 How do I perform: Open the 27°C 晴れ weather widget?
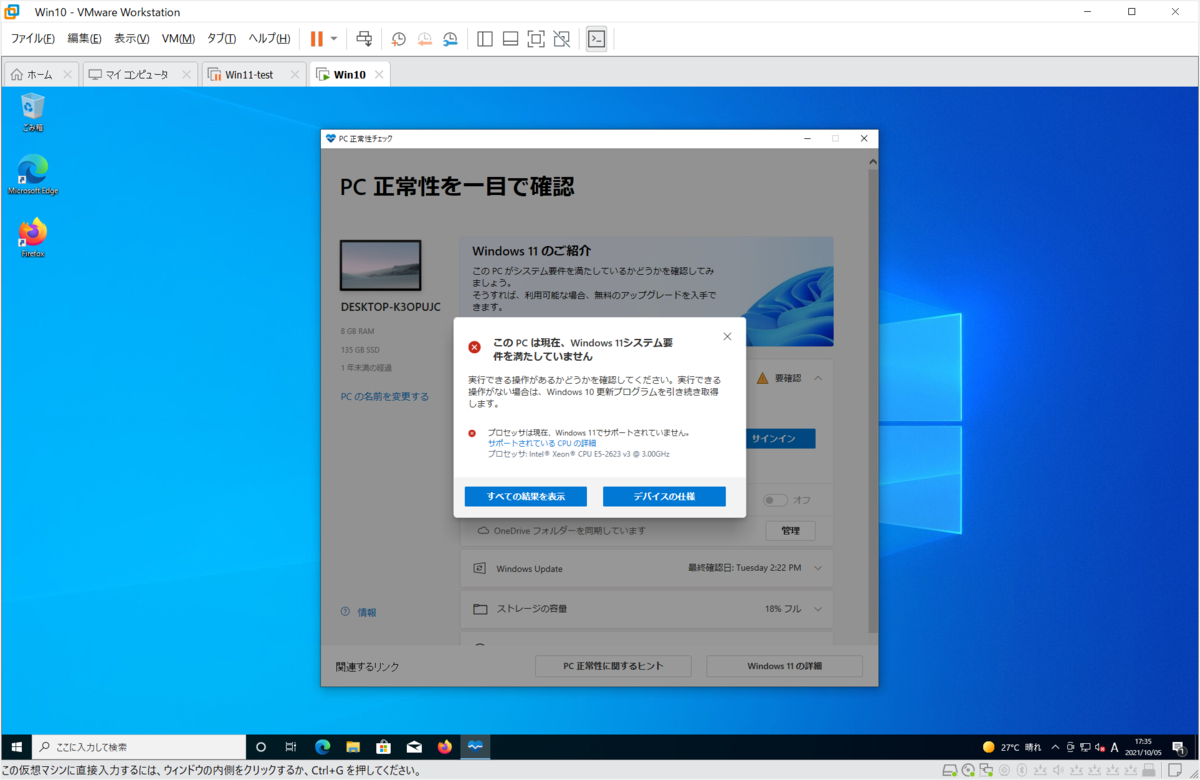(x=1011, y=747)
